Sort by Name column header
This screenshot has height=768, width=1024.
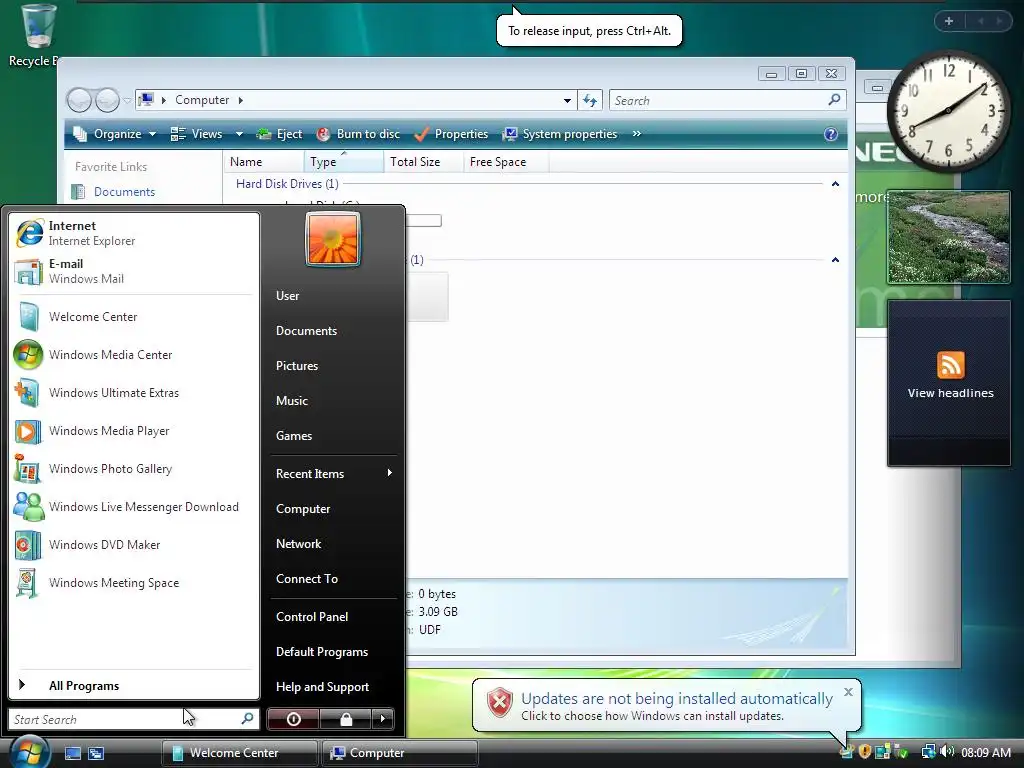coord(264,162)
